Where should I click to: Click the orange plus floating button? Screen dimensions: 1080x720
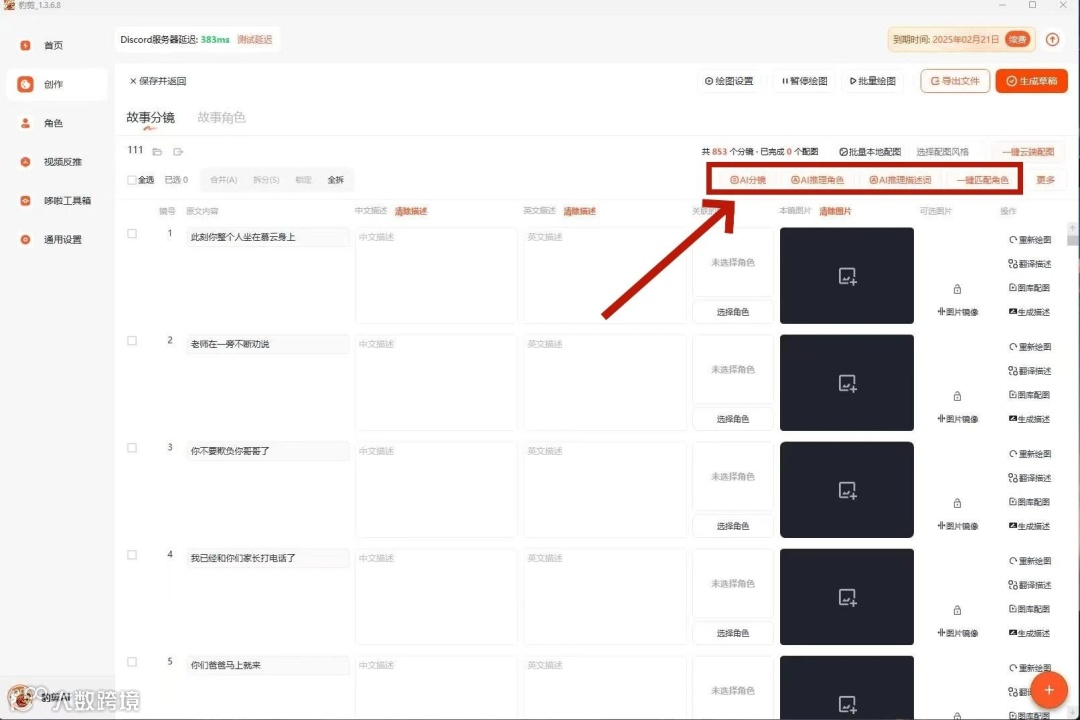(x=1048, y=690)
